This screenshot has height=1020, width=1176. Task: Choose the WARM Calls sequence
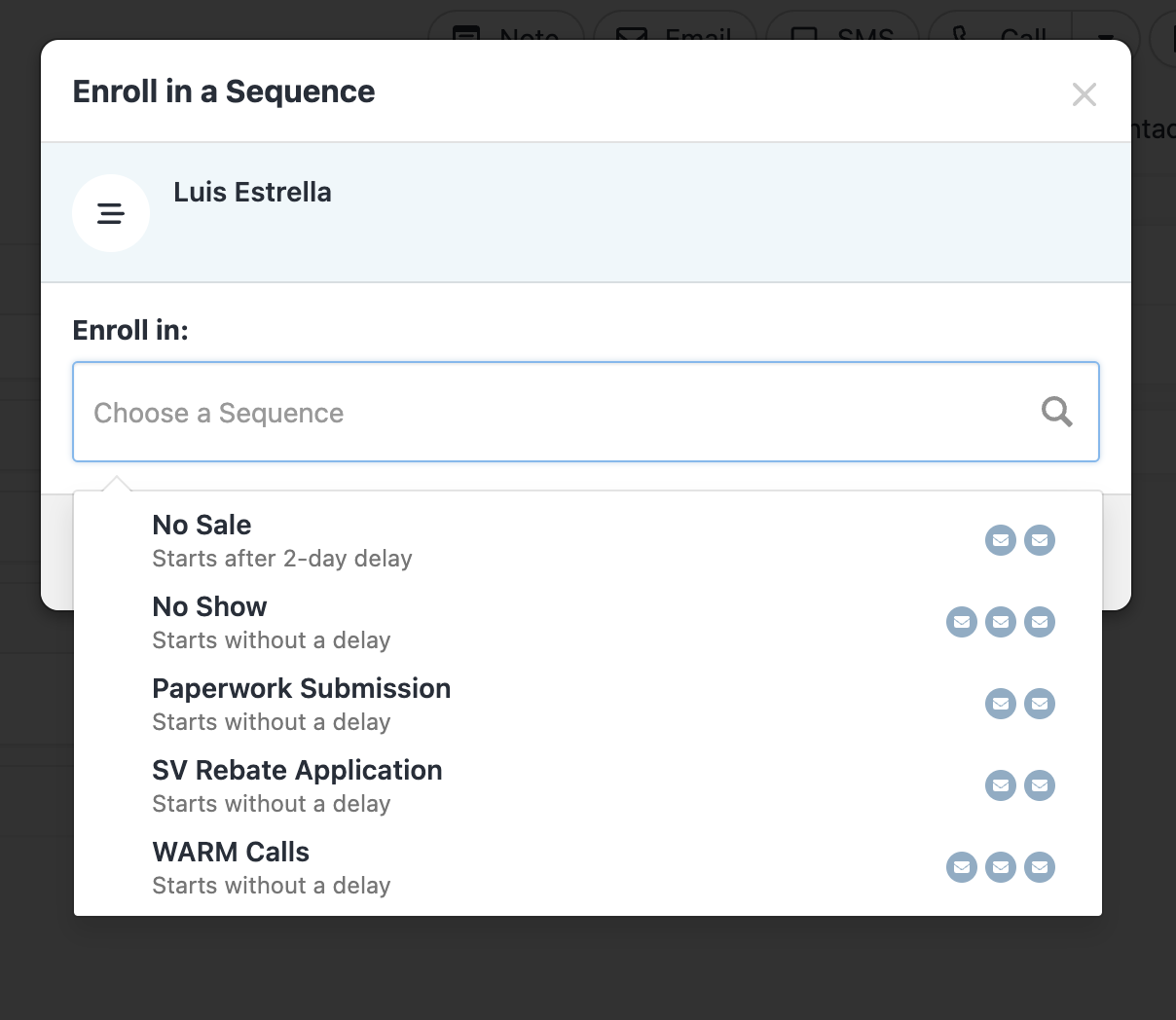click(273, 867)
